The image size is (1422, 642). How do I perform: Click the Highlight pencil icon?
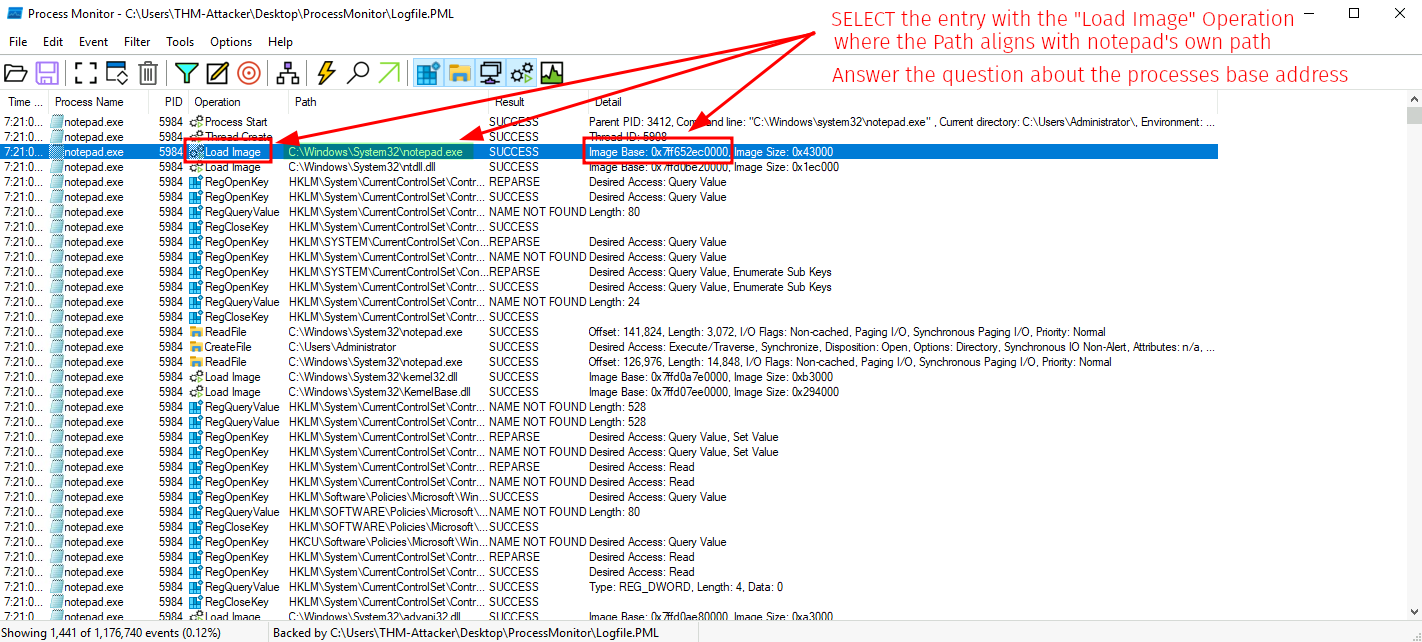point(217,73)
